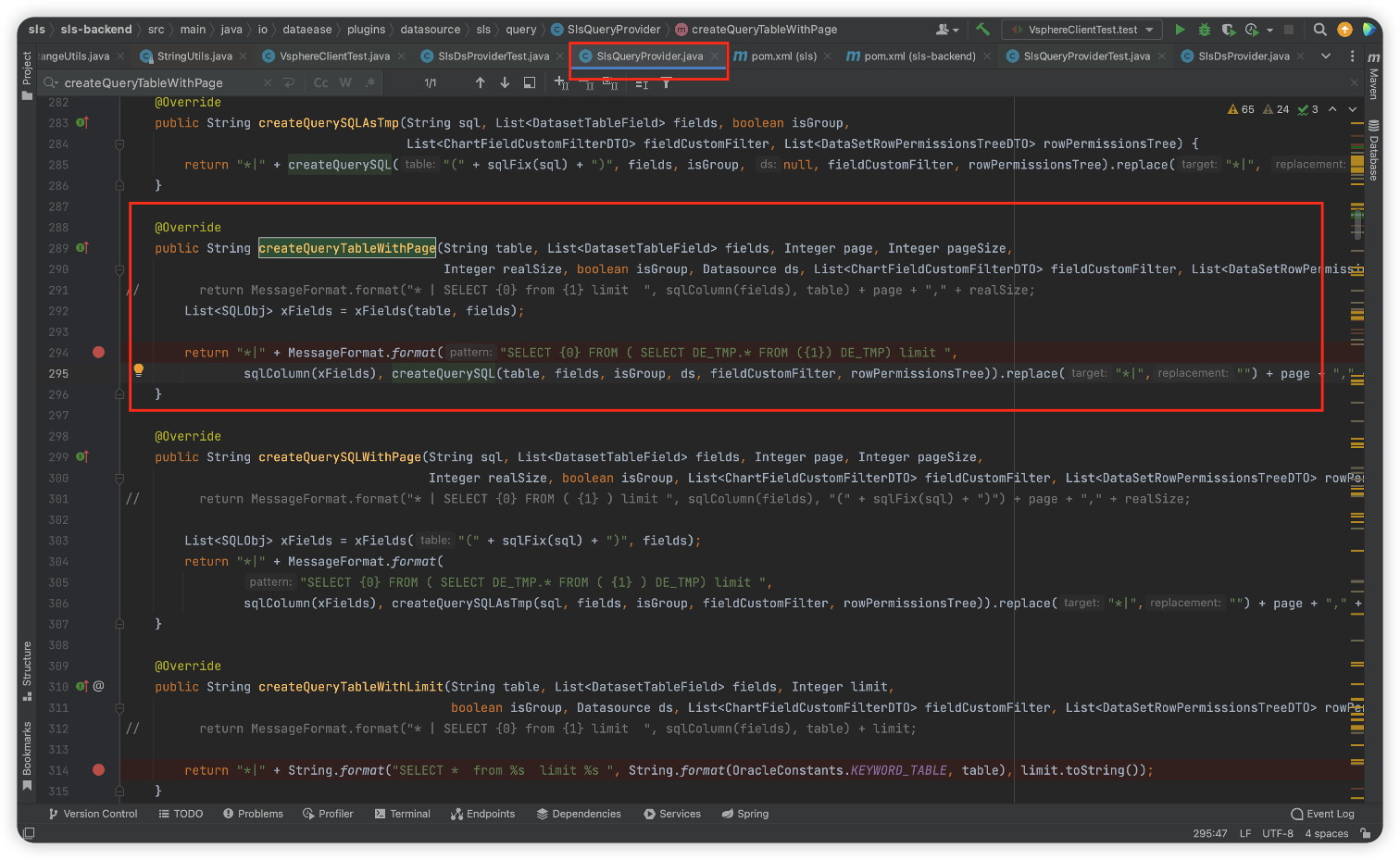Launch the profiler run icon
1400x860 pixels.
1252,30
